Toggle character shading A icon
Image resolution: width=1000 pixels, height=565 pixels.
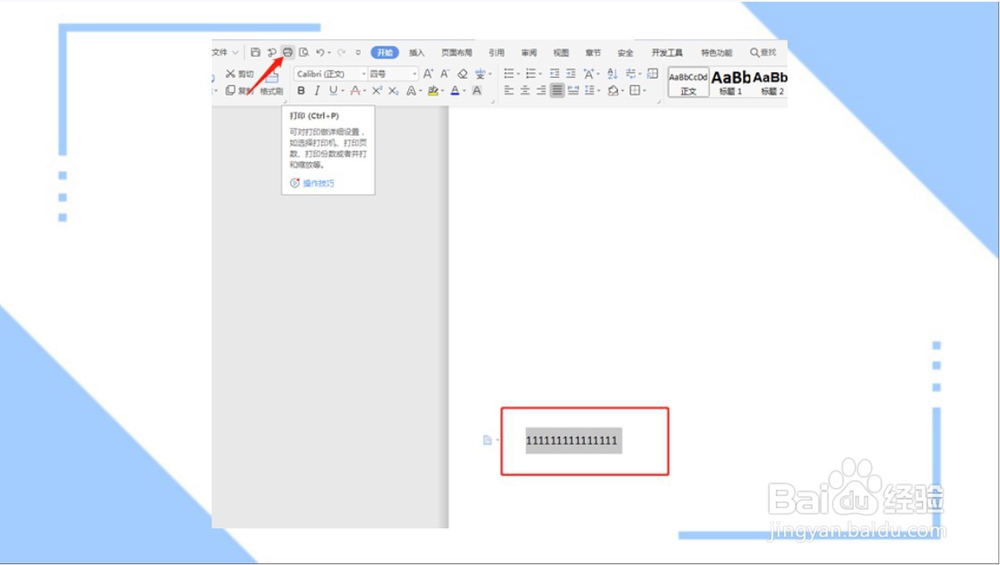476,91
